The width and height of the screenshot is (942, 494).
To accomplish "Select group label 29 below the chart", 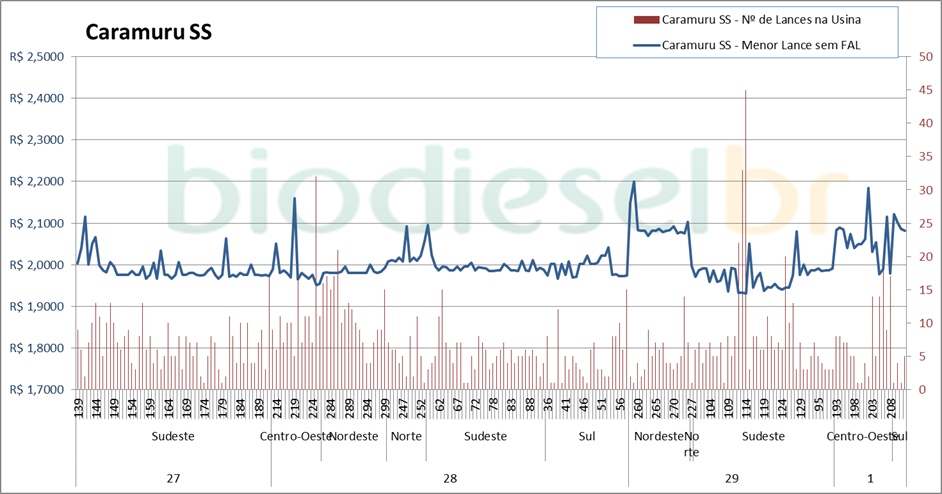I will click(731, 478).
